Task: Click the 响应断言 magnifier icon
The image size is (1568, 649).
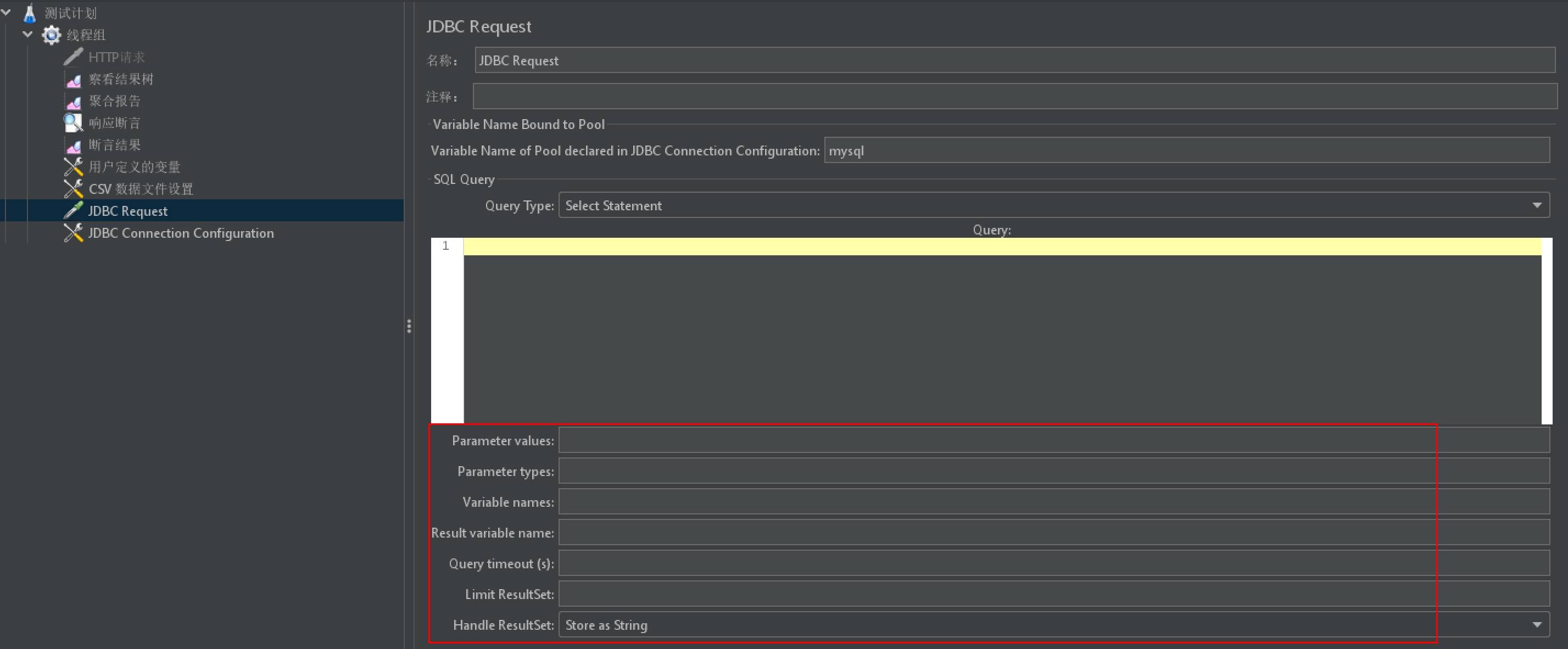Action: click(73, 123)
